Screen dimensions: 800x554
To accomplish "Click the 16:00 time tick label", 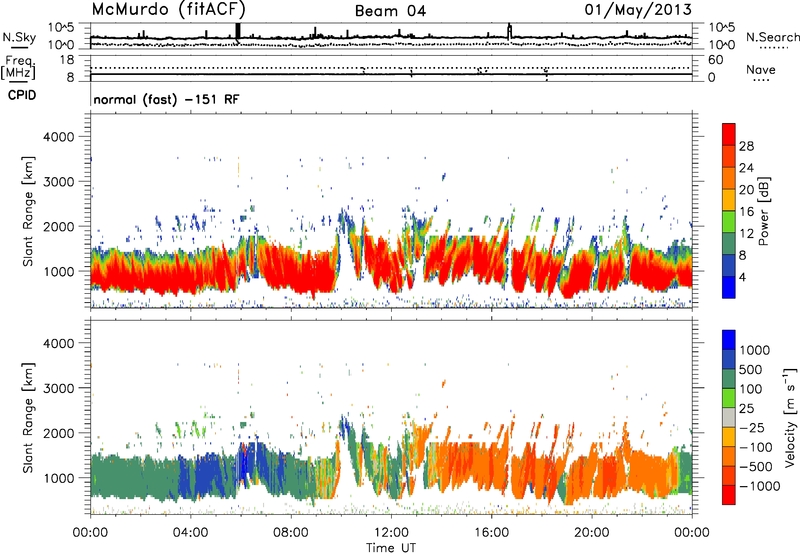I will (491, 533).
